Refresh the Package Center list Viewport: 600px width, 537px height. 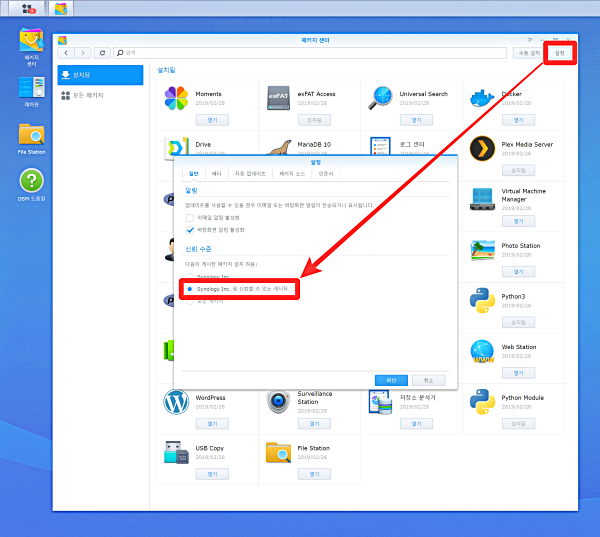[x=102, y=53]
